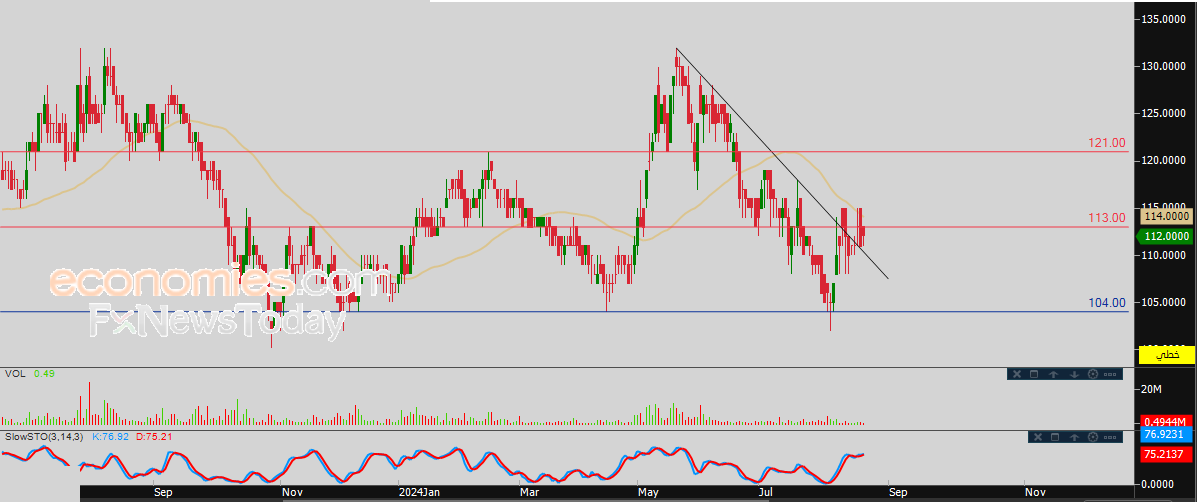Image resolution: width=1197 pixels, height=502 pixels.
Task: Maximize the VOL indicator panel
Action: [1034, 374]
